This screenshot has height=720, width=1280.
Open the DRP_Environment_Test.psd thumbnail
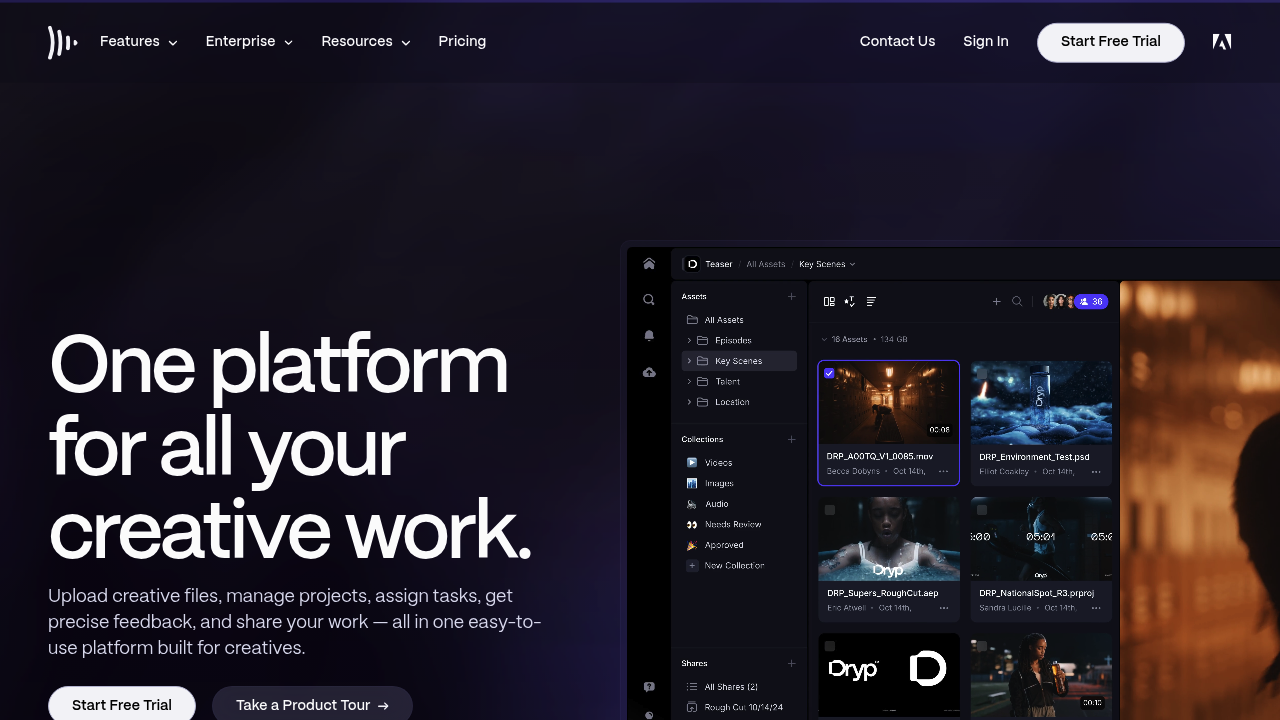coord(1041,405)
